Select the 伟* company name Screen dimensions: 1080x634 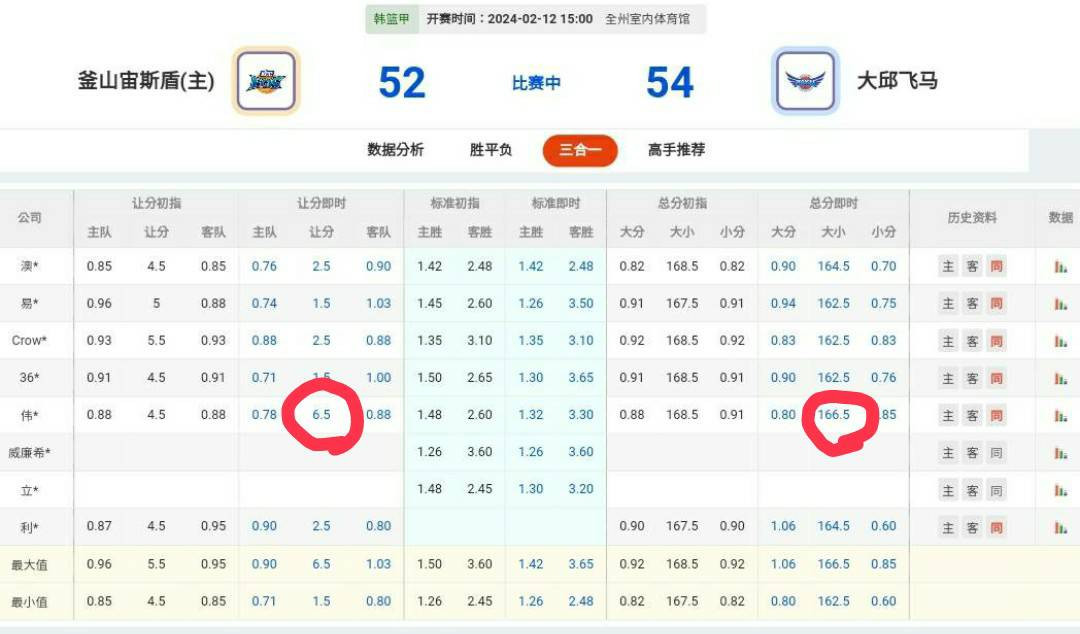29,415
